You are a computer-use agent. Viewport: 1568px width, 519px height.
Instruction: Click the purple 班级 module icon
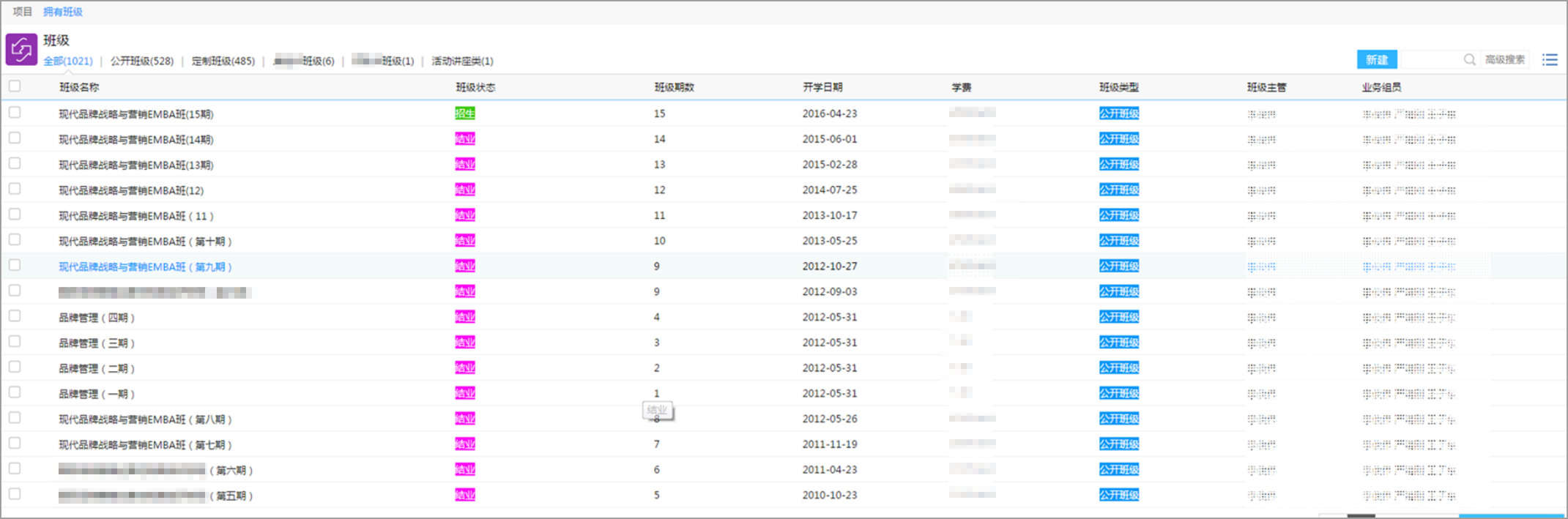[x=21, y=50]
